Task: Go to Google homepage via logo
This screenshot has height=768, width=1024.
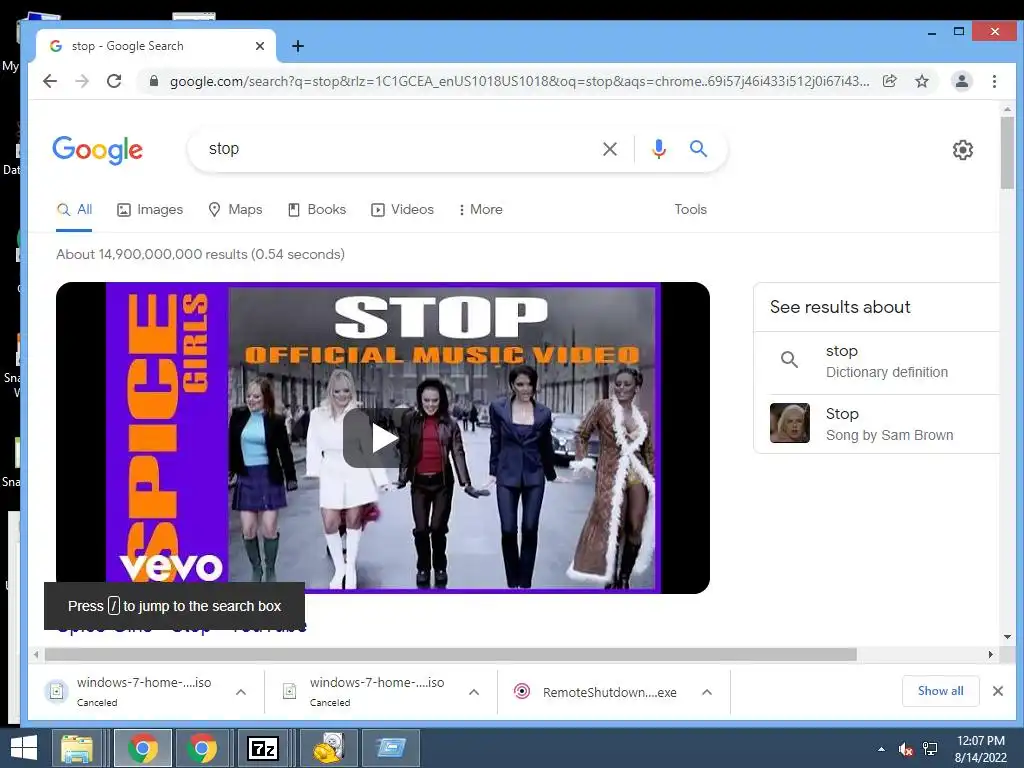Action: [97, 150]
